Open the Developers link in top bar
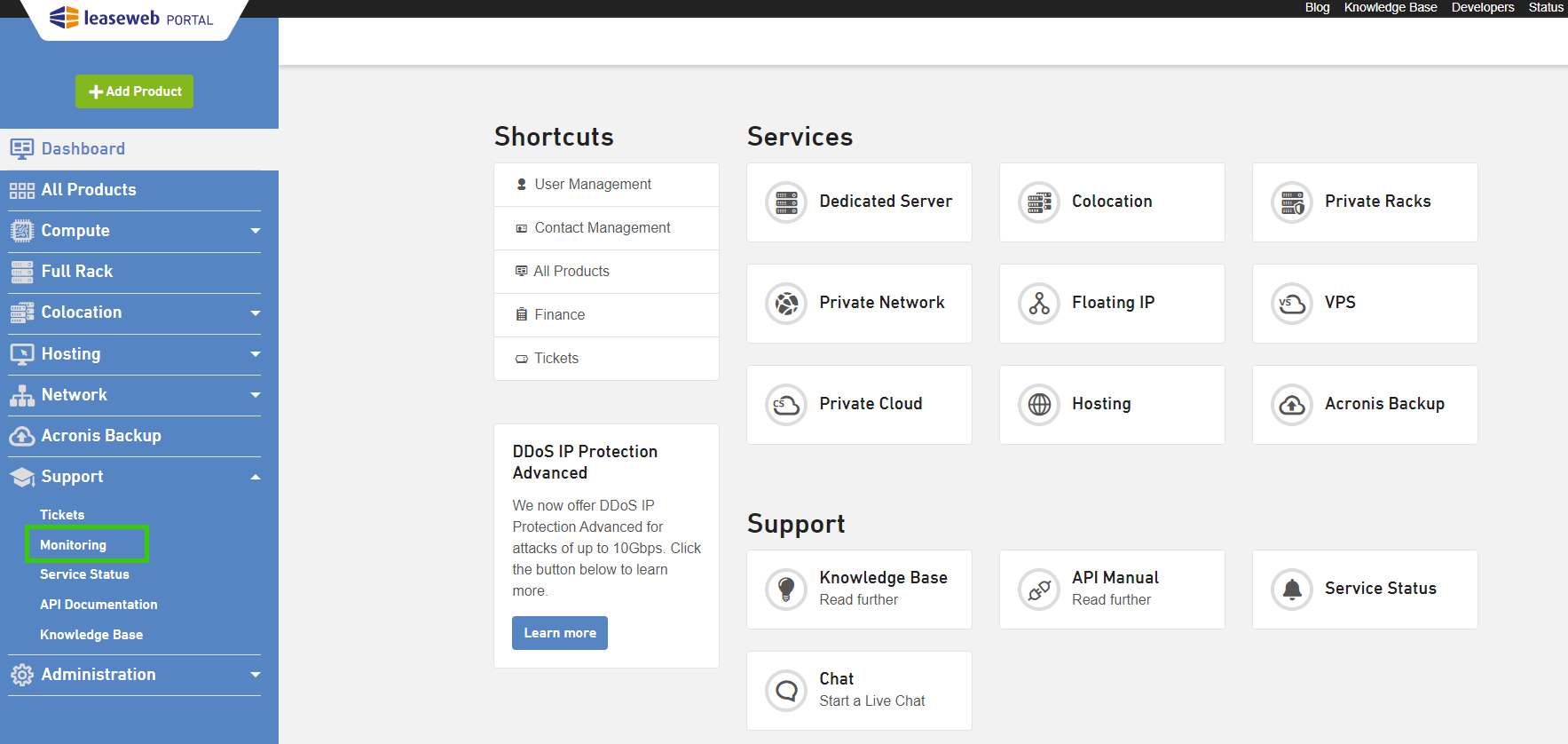 1483,7
